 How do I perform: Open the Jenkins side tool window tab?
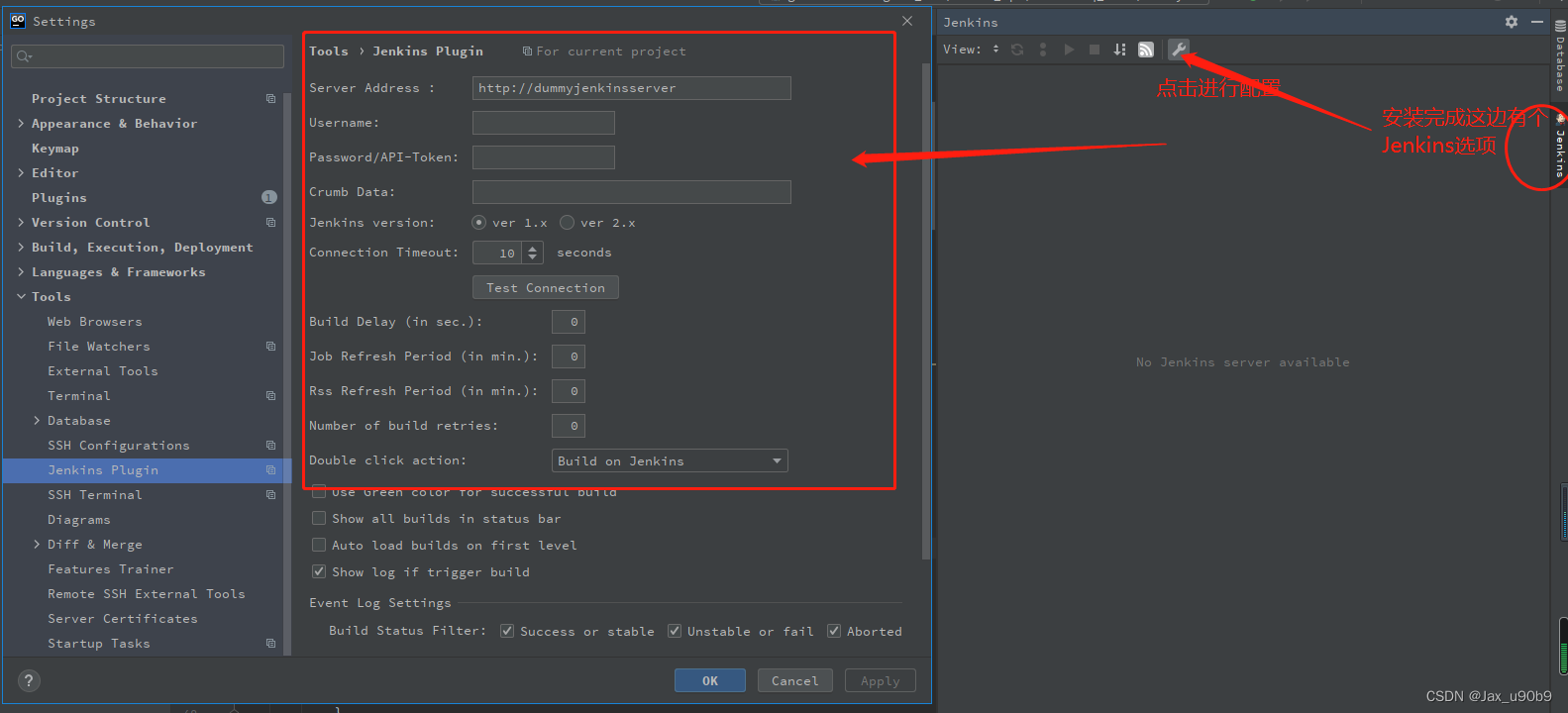[1560, 148]
